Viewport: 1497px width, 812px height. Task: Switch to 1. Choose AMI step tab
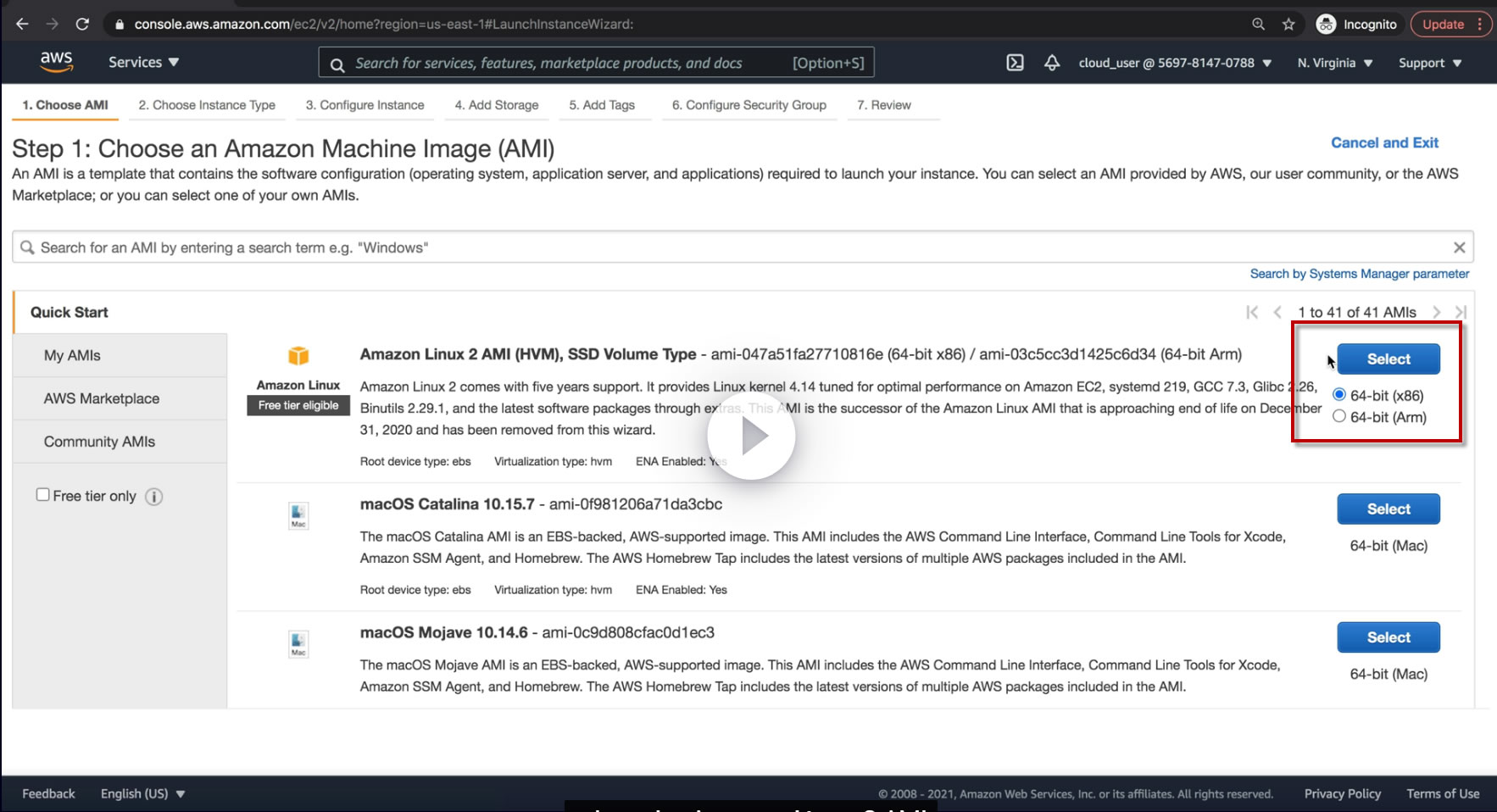[65, 105]
